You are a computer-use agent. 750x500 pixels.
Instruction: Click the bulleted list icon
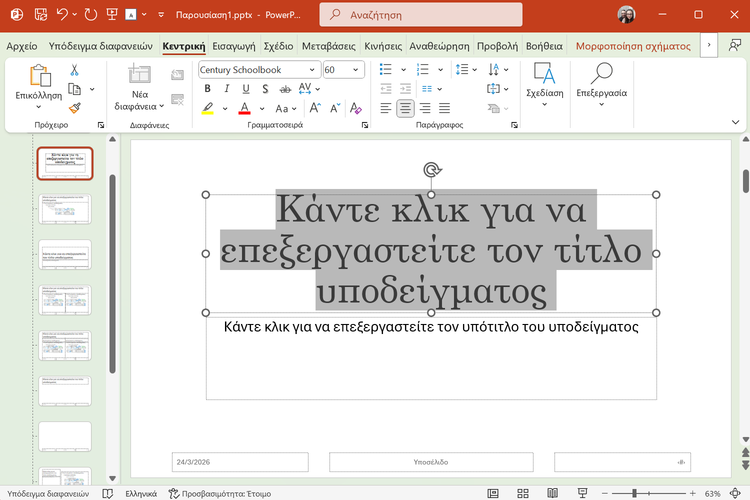click(x=386, y=70)
